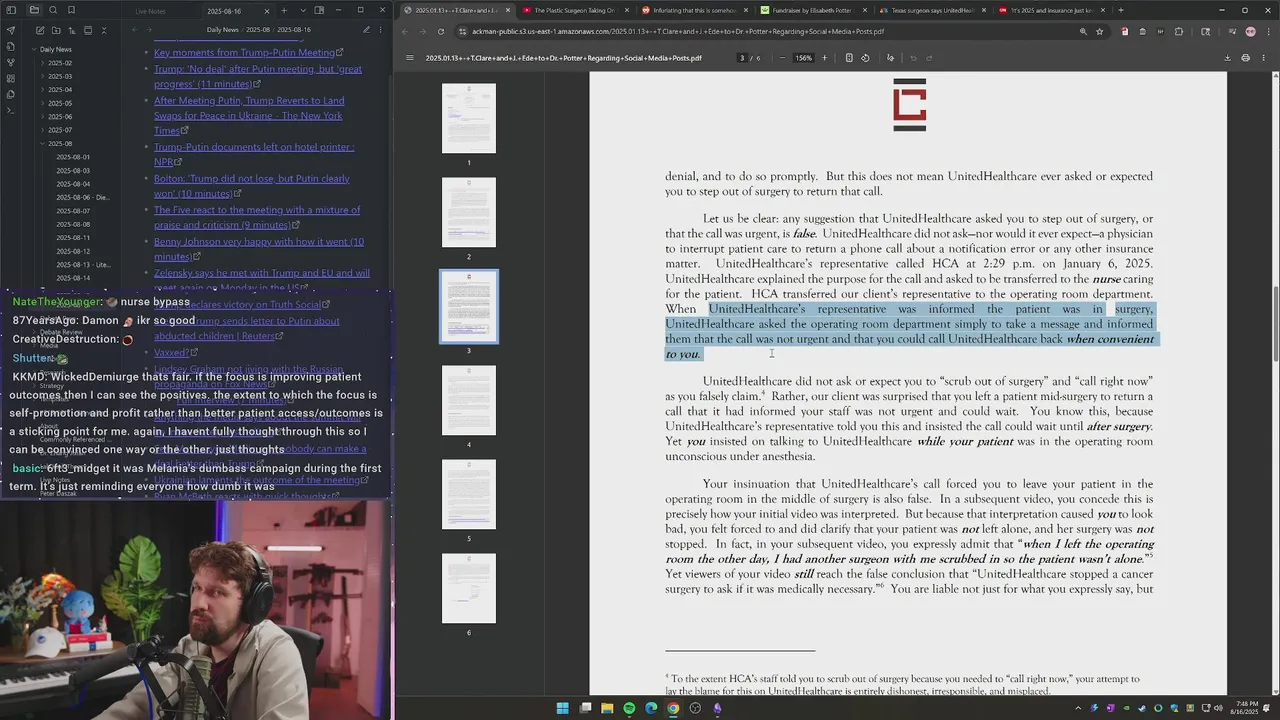The width and height of the screenshot is (1280, 720).
Task: Zoom out the PDF document
Action: pos(782,58)
